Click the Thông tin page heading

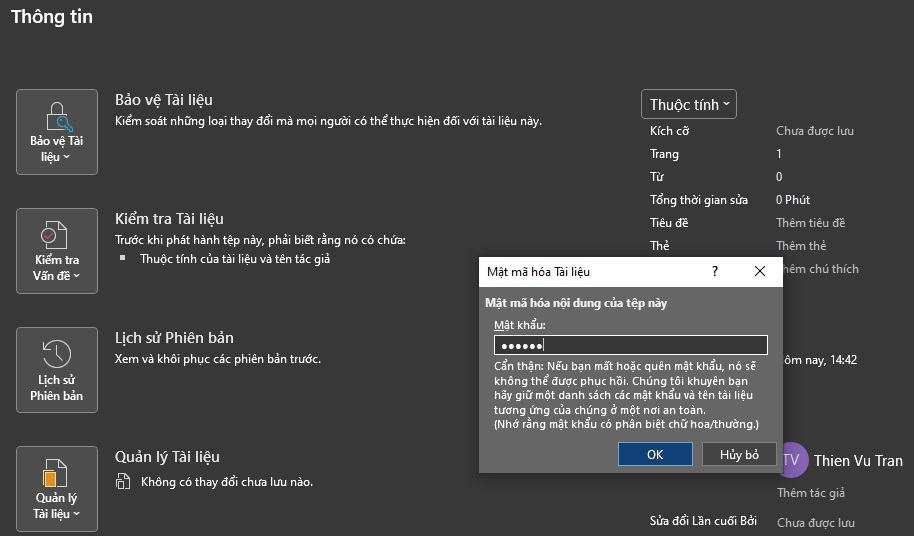coord(52,17)
